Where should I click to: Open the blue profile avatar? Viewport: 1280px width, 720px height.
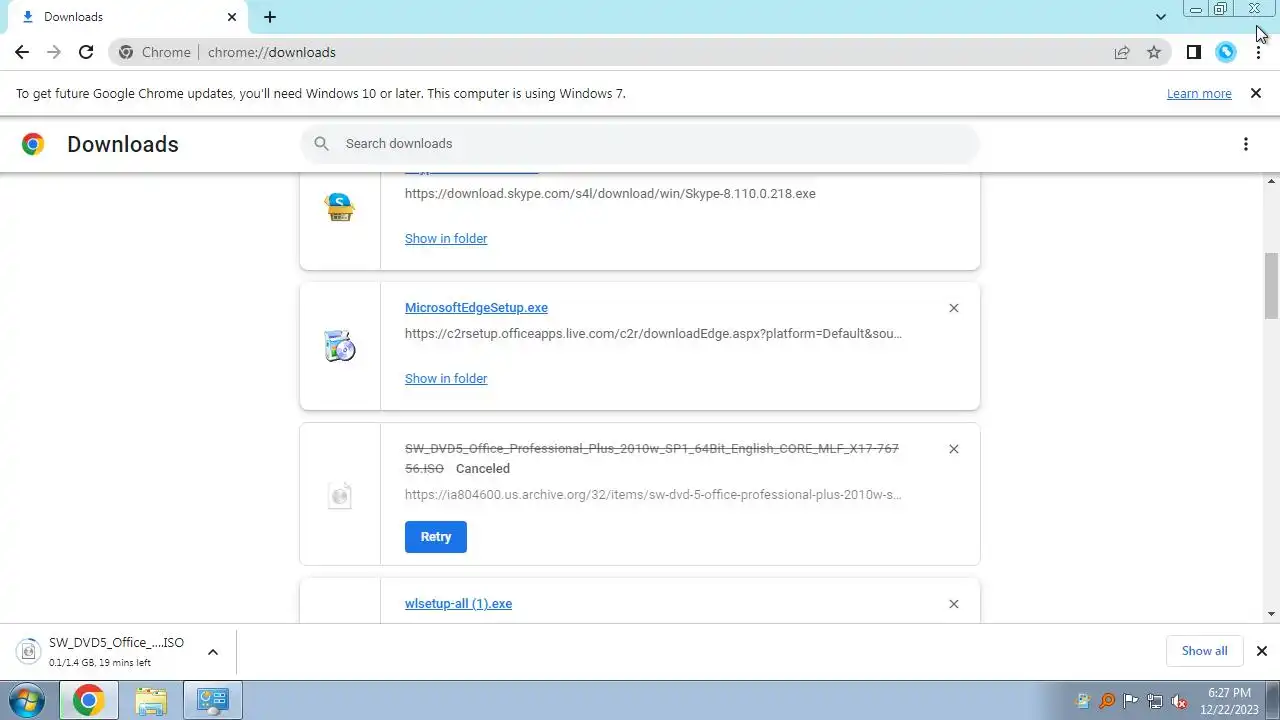pyautogui.click(x=1226, y=52)
